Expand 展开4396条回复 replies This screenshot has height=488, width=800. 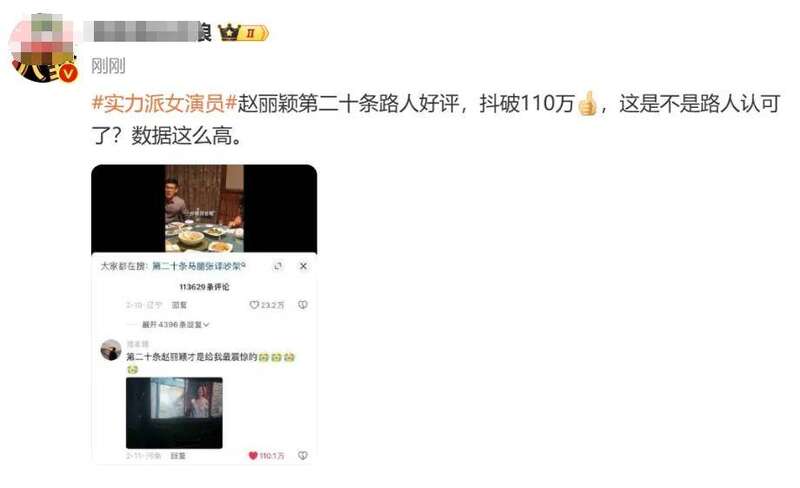pyautogui.click(x=176, y=325)
